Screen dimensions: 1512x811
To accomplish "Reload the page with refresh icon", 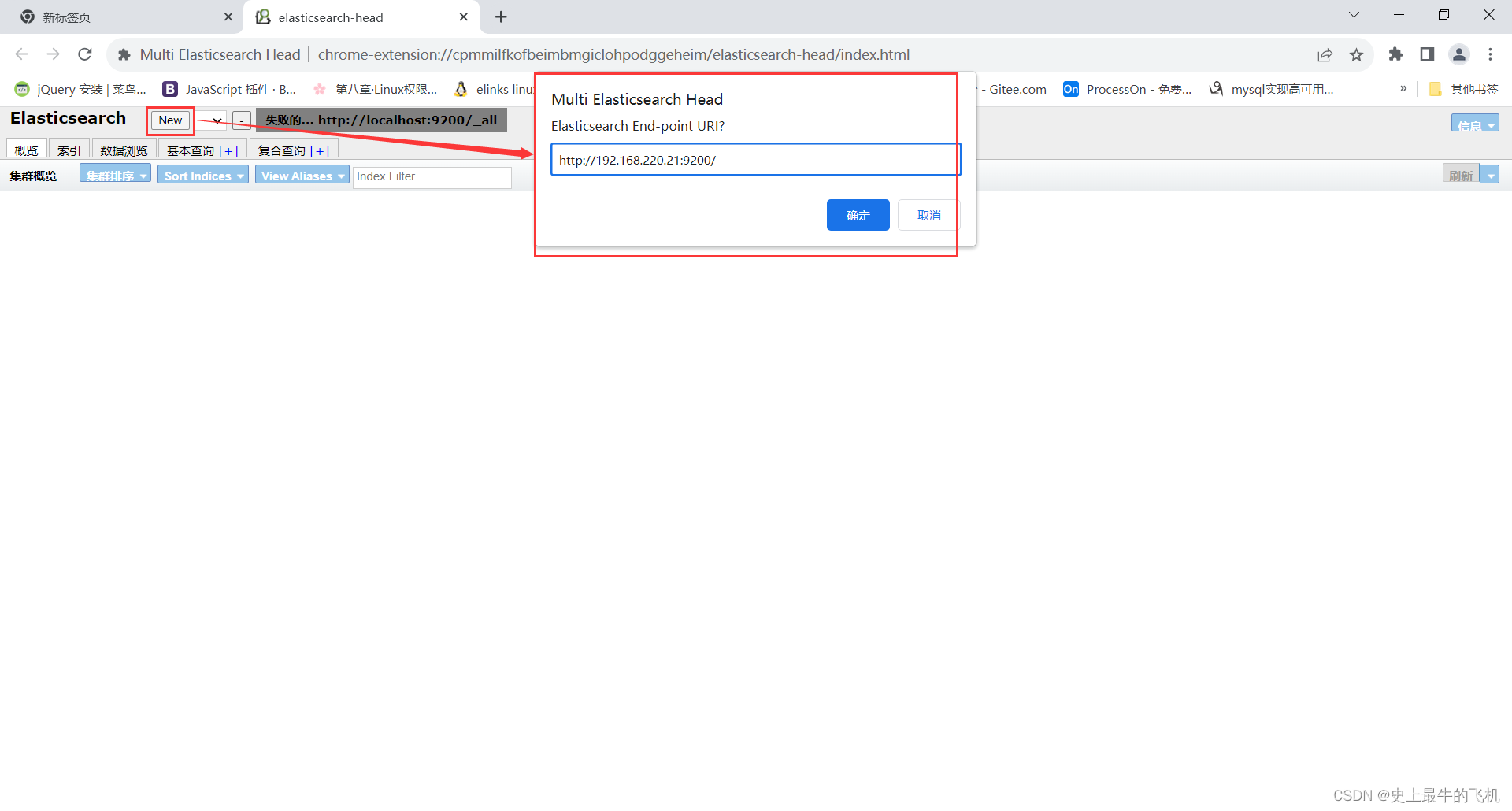I will click(85, 54).
